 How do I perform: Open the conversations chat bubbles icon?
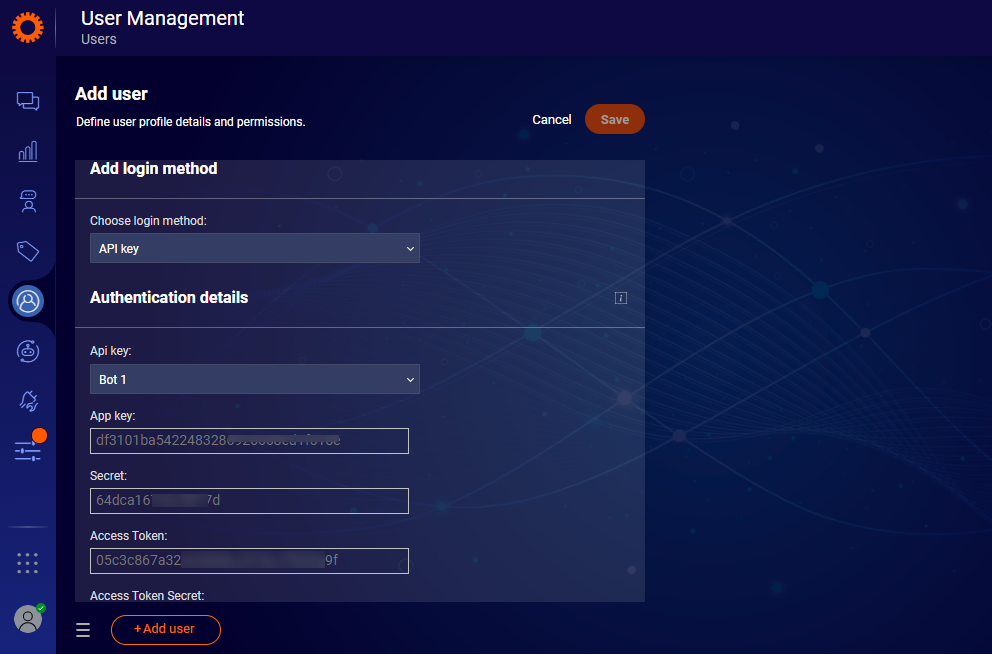tap(28, 101)
